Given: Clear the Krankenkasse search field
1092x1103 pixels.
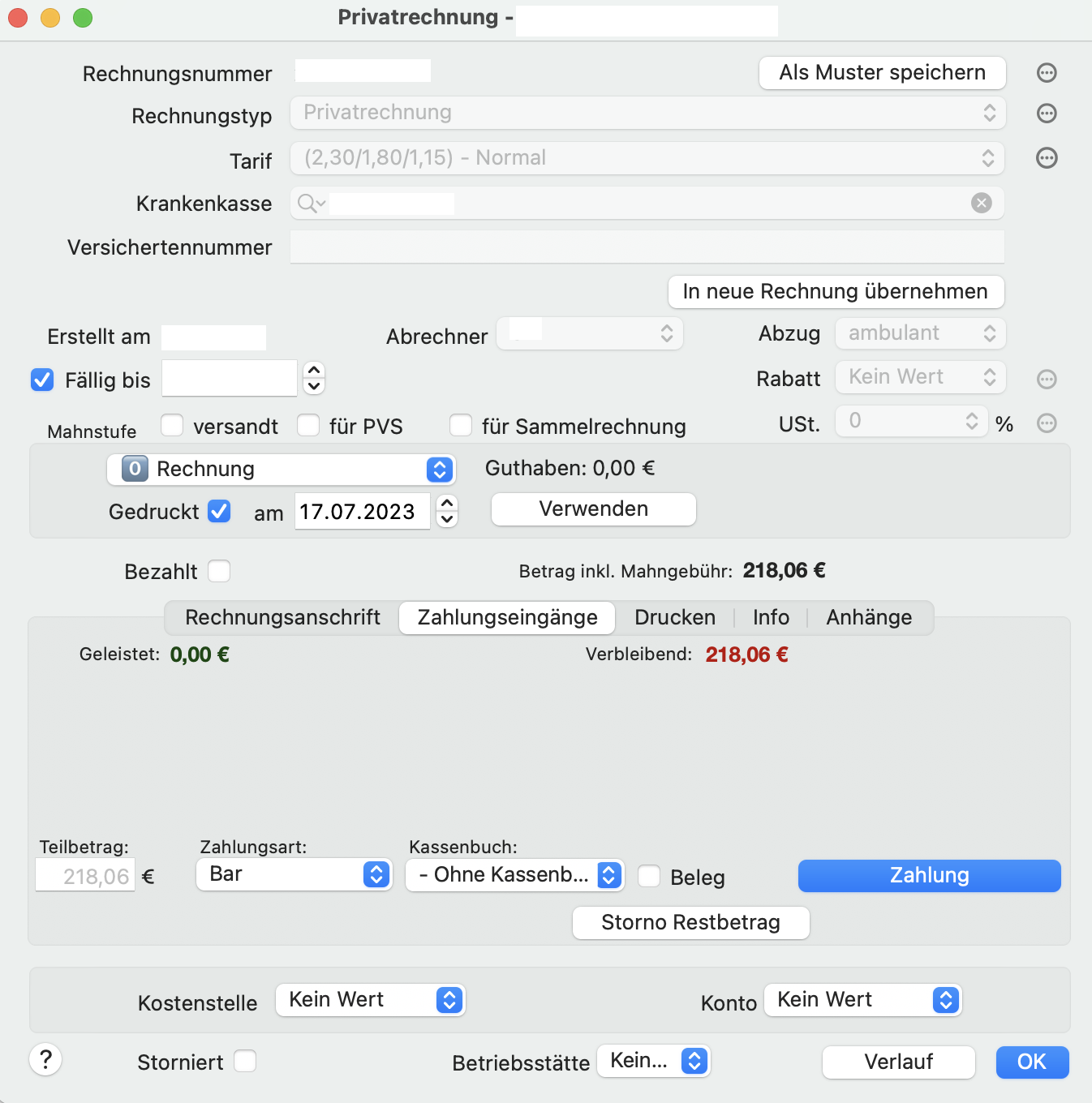Looking at the screenshot, I should pos(982,203).
